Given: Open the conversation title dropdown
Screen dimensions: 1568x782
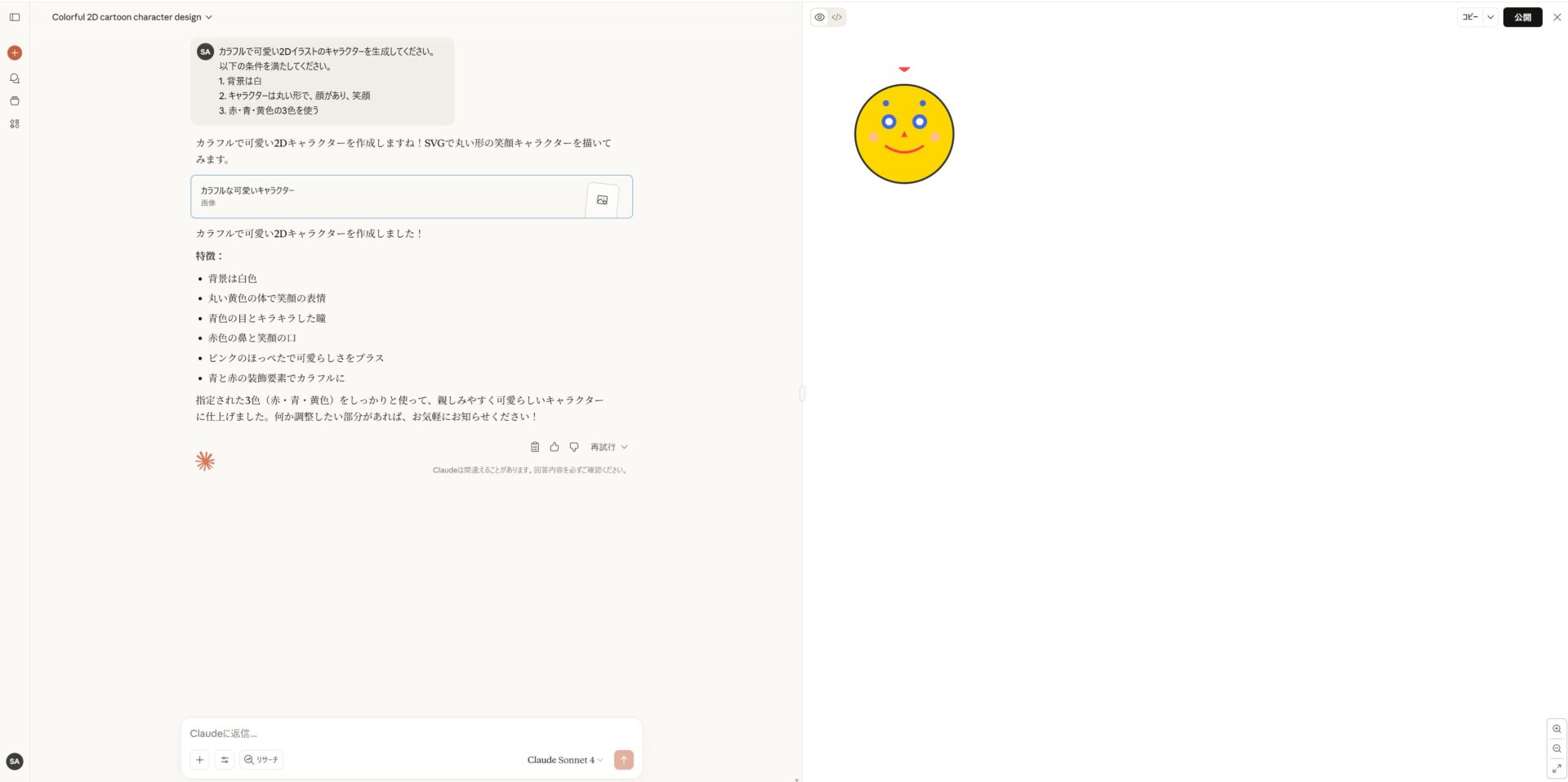Looking at the screenshot, I should coord(208,16).
